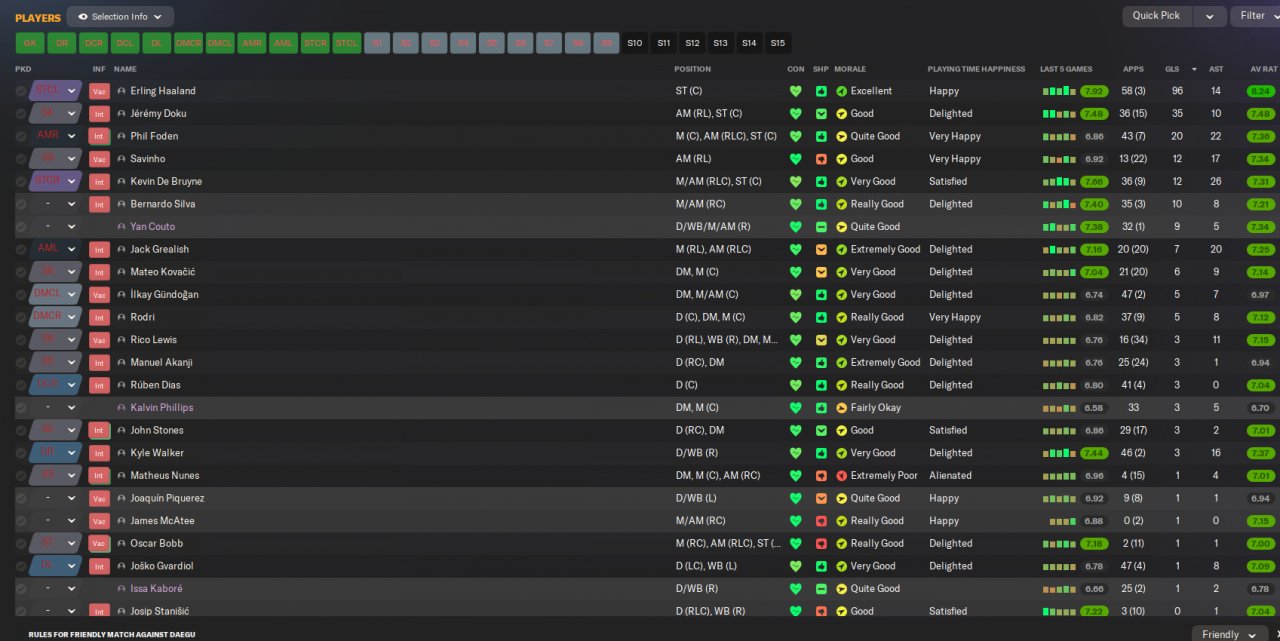Toggle picked checkmark for James McAtee
Image resolution: width=1280 pixels, height=641 pixels.
[x=21, y=521]
